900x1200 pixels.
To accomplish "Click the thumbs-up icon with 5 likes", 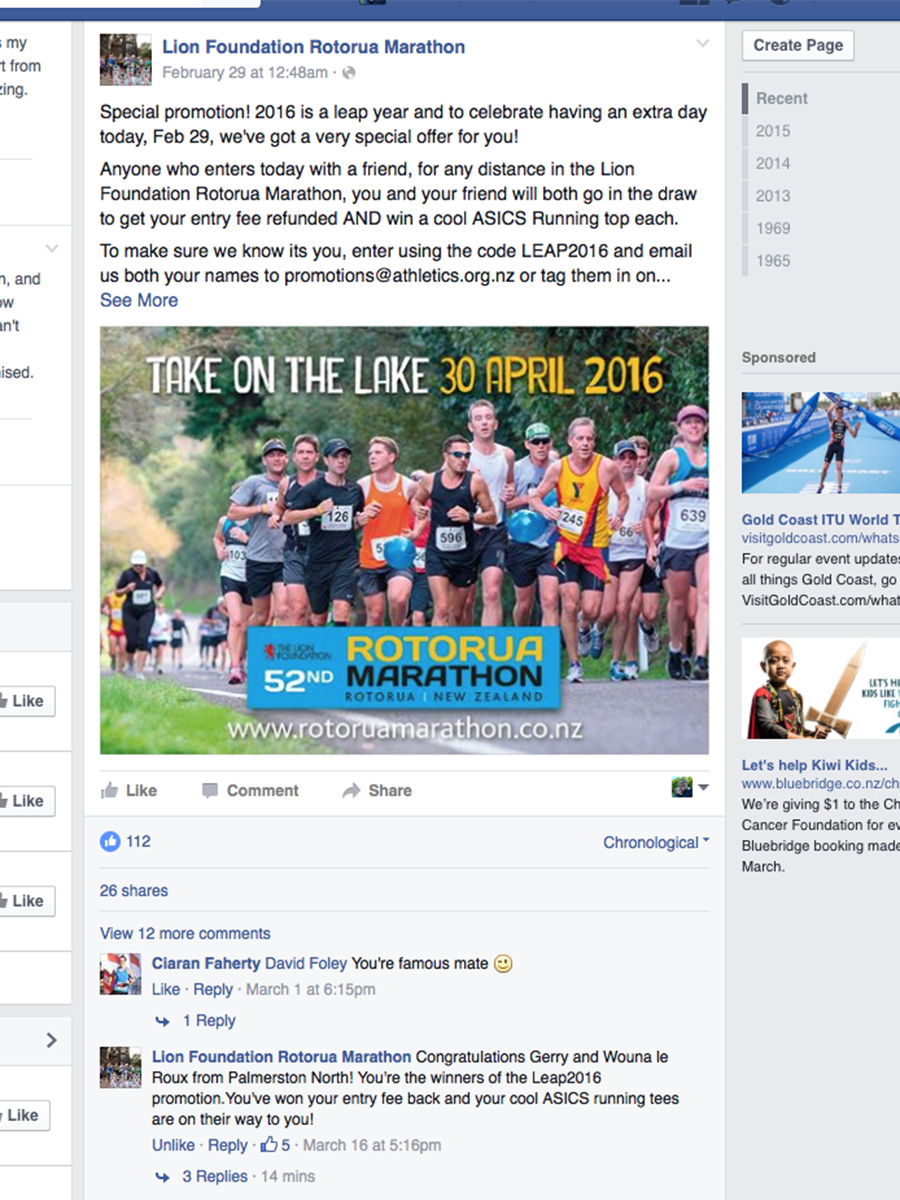I will 269,1145.
